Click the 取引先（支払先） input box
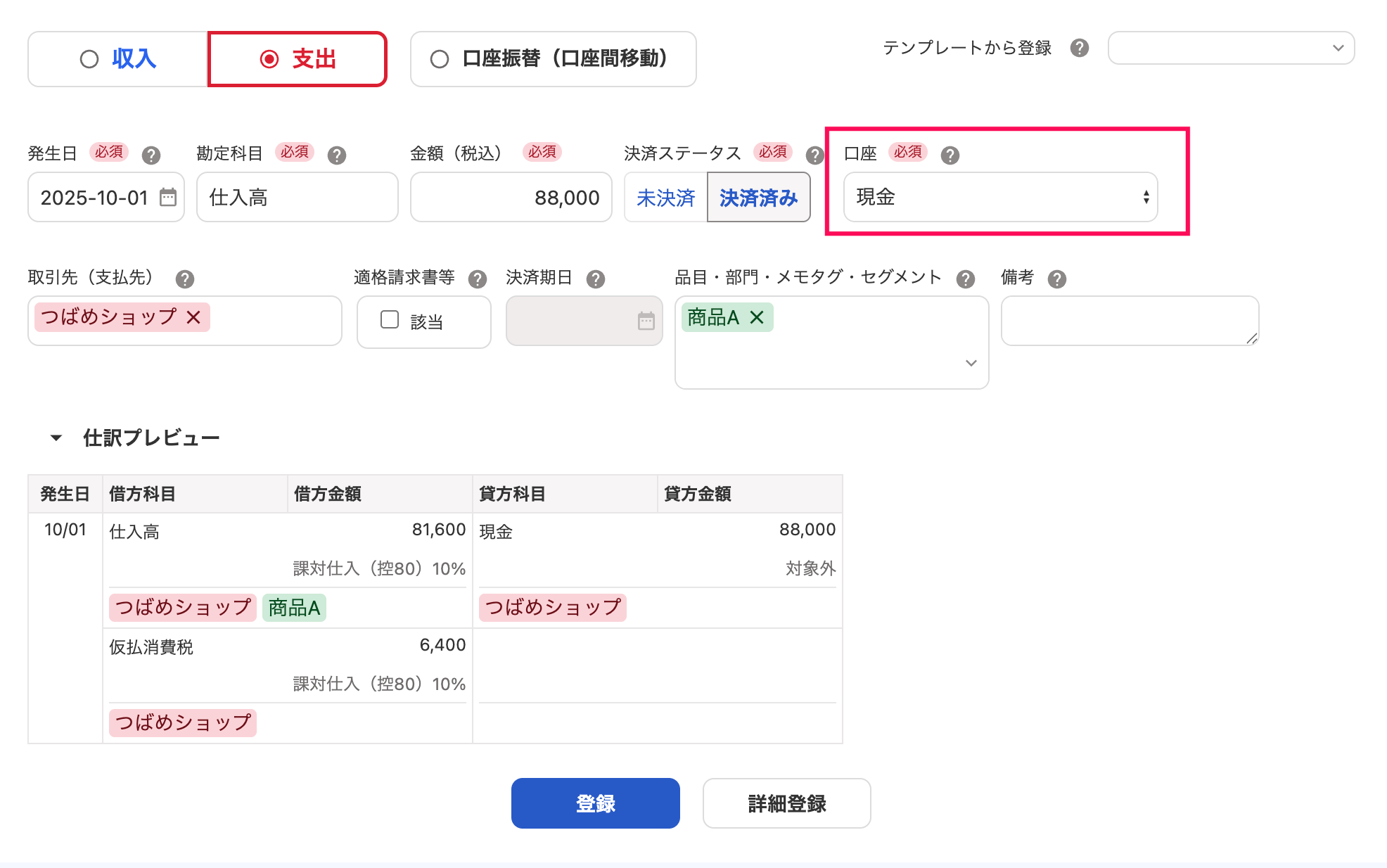 pos(185,321)
